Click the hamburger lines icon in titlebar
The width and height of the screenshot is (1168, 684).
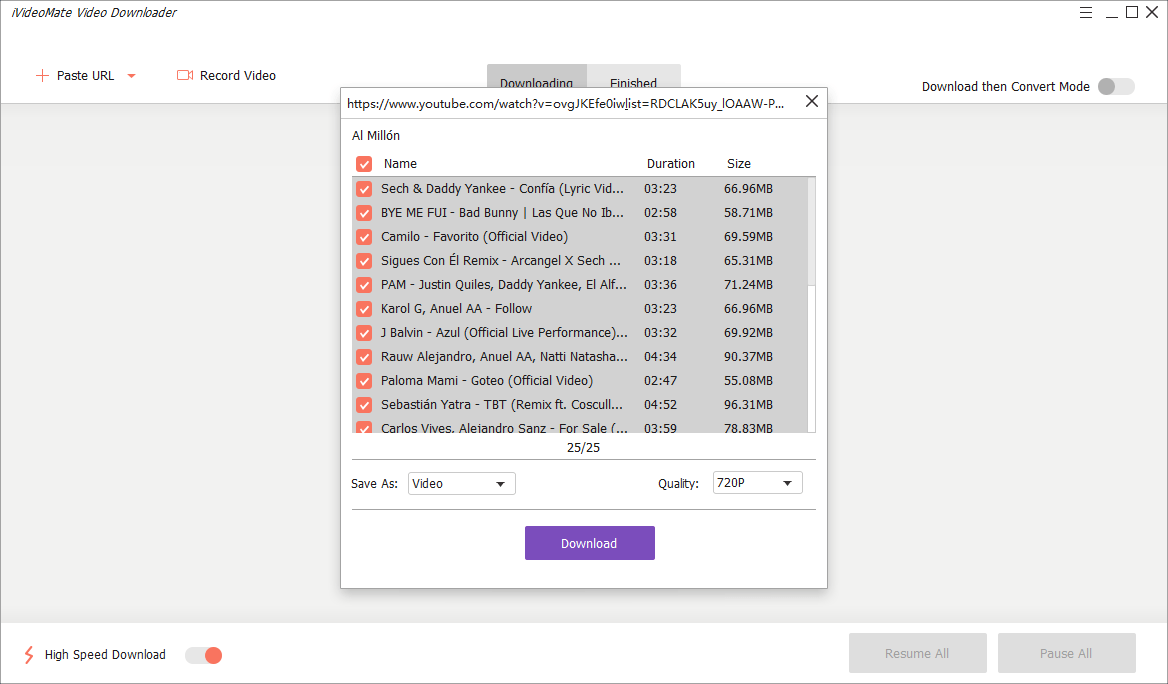[1086, 12]
